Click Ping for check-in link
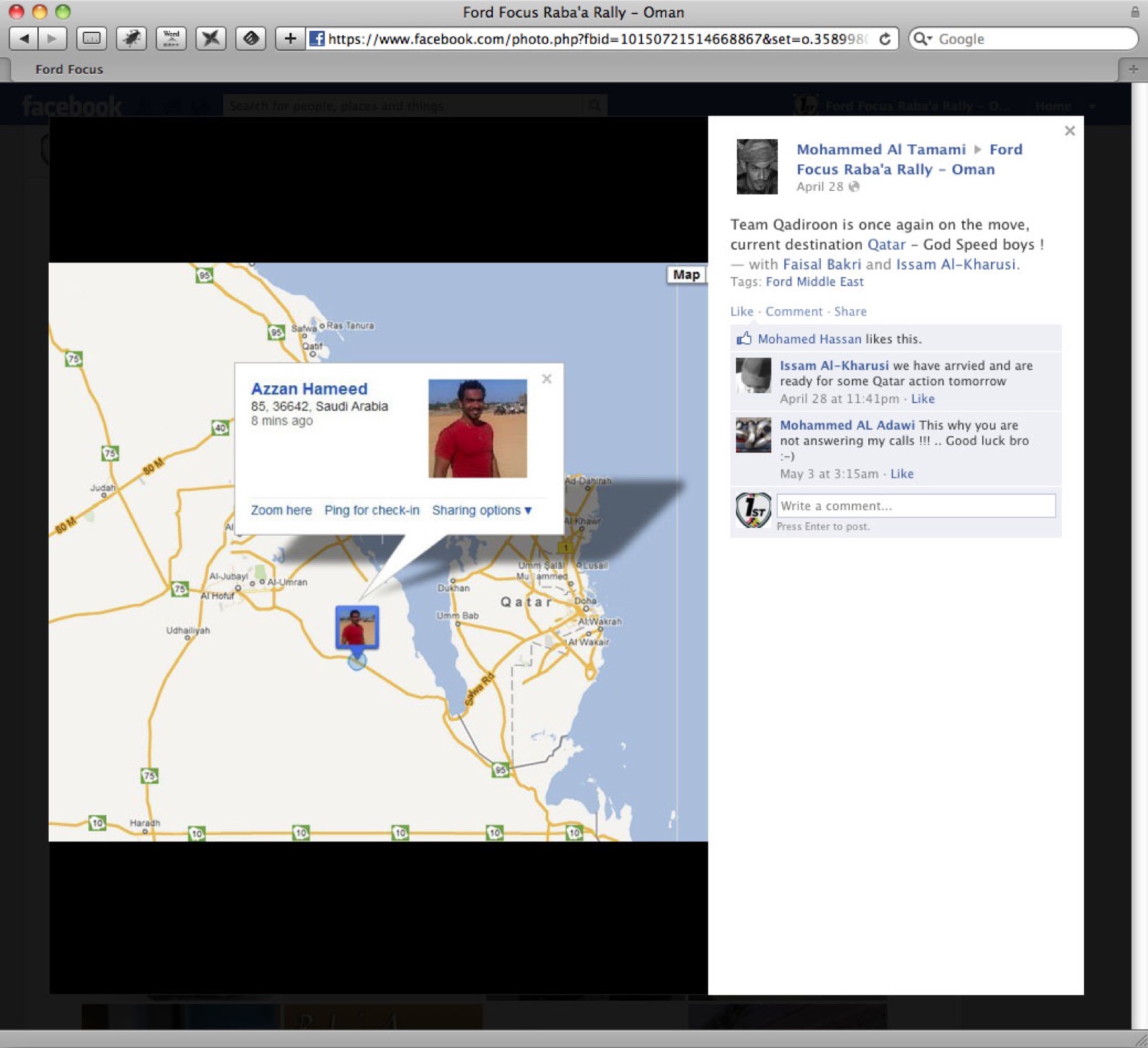The width and height of the screenshot is (1148, 1048). pyautogui.click(x=372, y=510)
